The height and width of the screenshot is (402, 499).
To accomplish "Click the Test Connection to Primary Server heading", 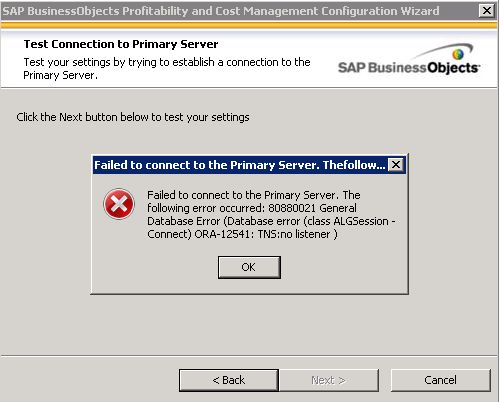I will [121, 44].
